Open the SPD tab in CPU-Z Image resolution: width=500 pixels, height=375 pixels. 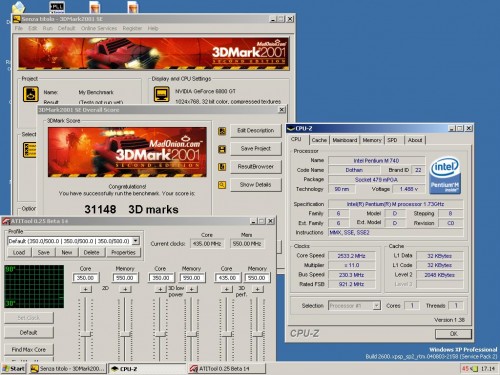tap(392, 140)
